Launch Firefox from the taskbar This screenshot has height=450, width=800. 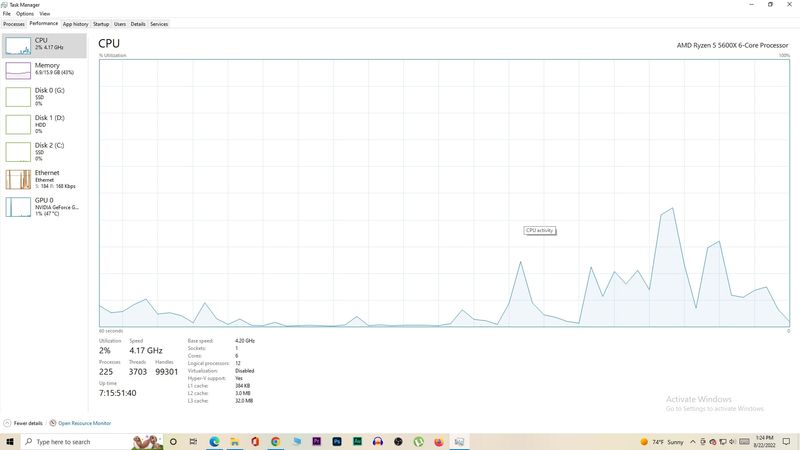(439, 442)
